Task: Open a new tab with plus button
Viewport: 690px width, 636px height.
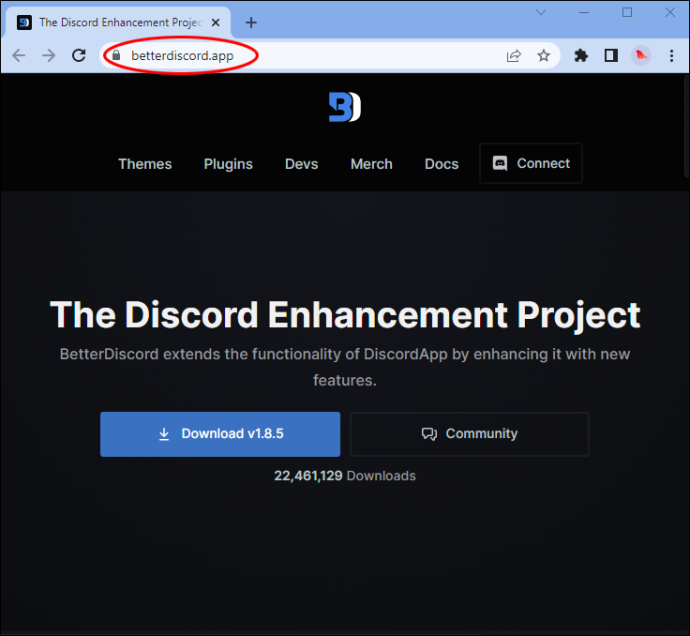Action: coord(251,22)
